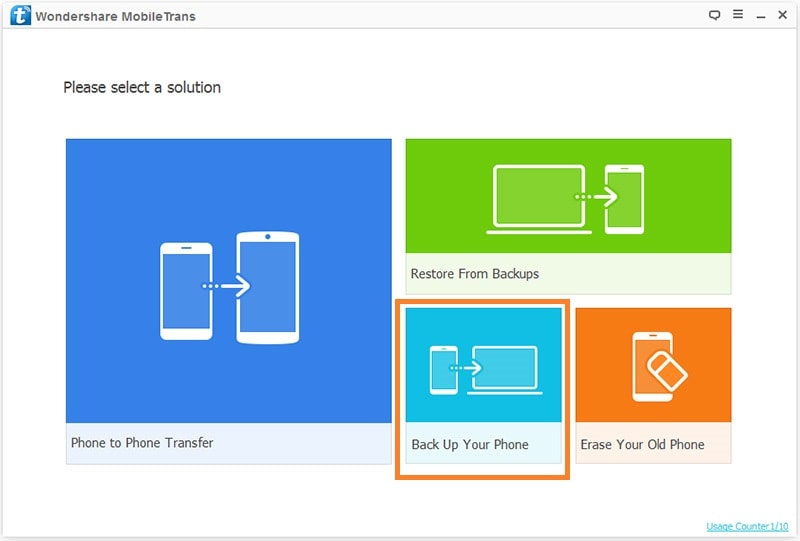Click the Wondershare MobileTrans logo icon
Screen dimensions: 800x541
point(20,15)
